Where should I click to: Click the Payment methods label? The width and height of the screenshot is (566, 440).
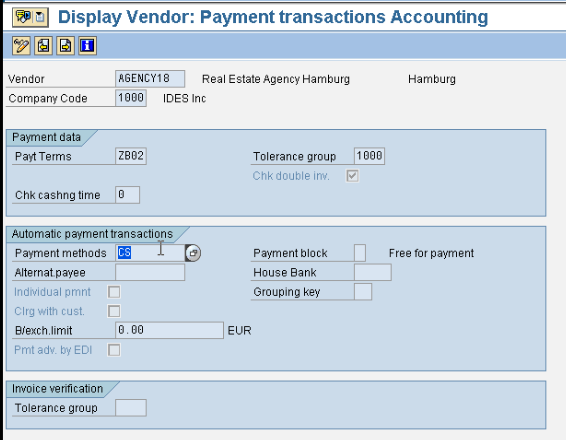61,253
